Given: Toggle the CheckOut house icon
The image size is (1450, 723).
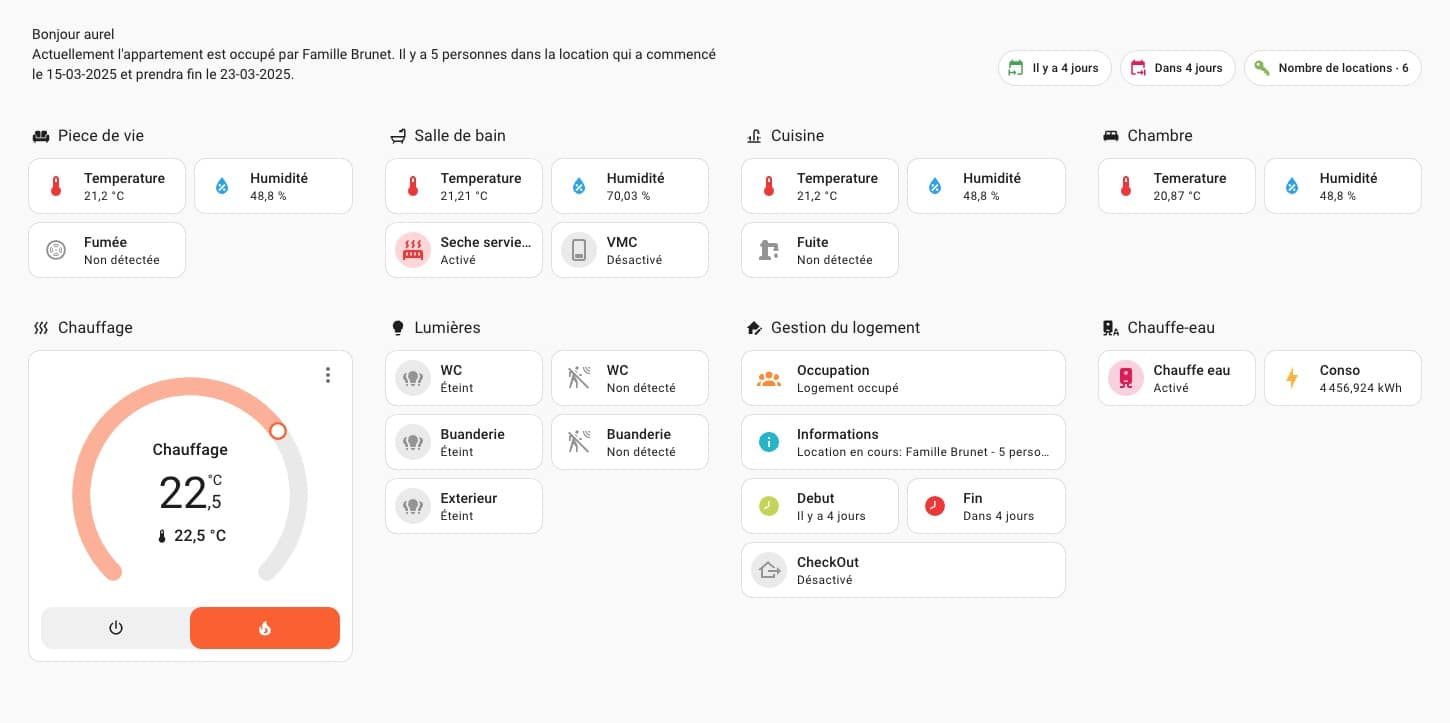Looking at the screenshot, I should (768, 570).
